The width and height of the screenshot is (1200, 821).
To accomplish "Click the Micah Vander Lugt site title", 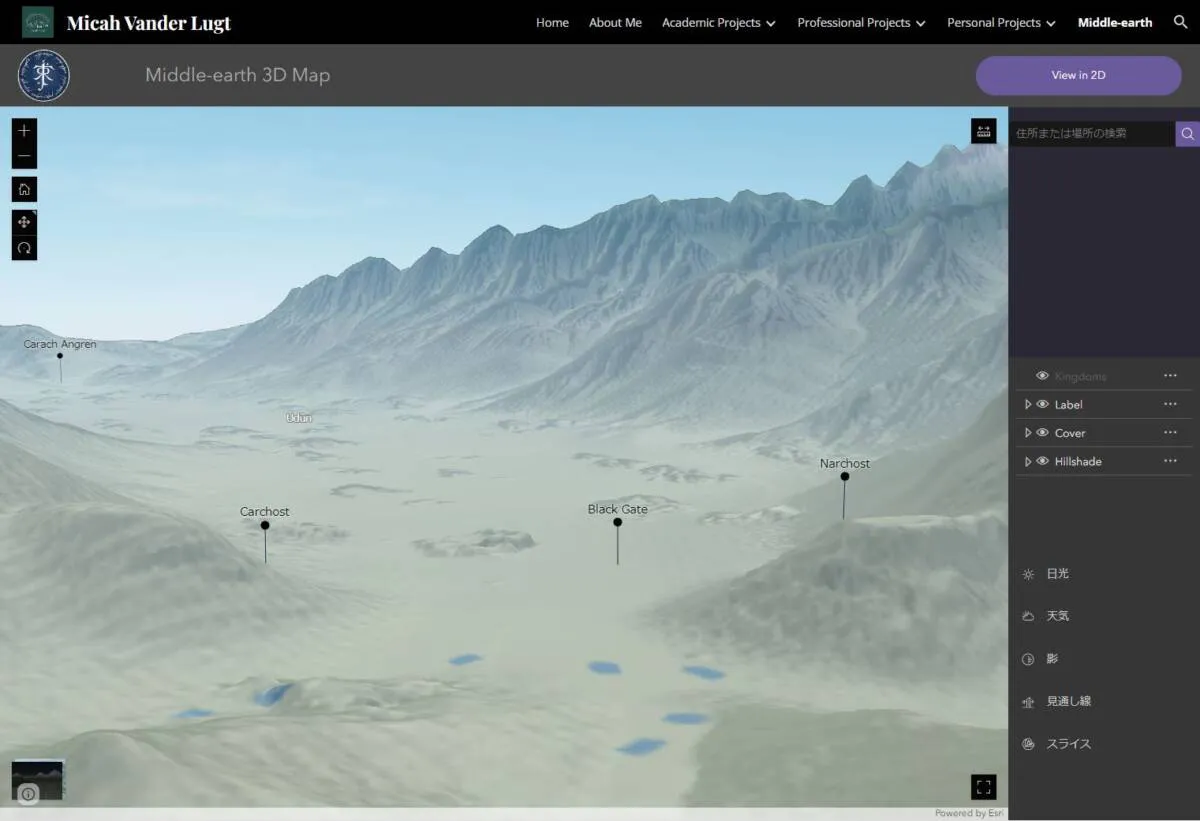I will coord(148,23).
